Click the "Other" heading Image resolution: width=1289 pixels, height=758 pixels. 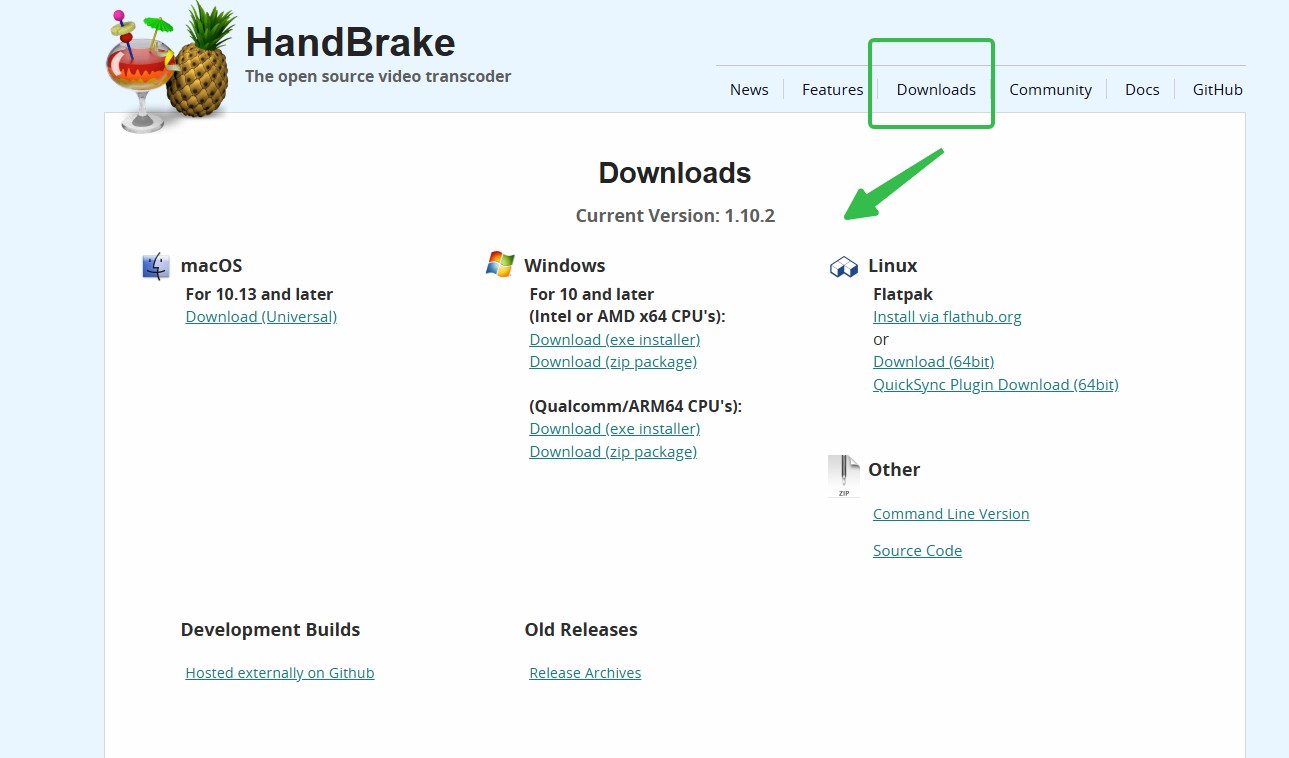(x=894, y=470)
